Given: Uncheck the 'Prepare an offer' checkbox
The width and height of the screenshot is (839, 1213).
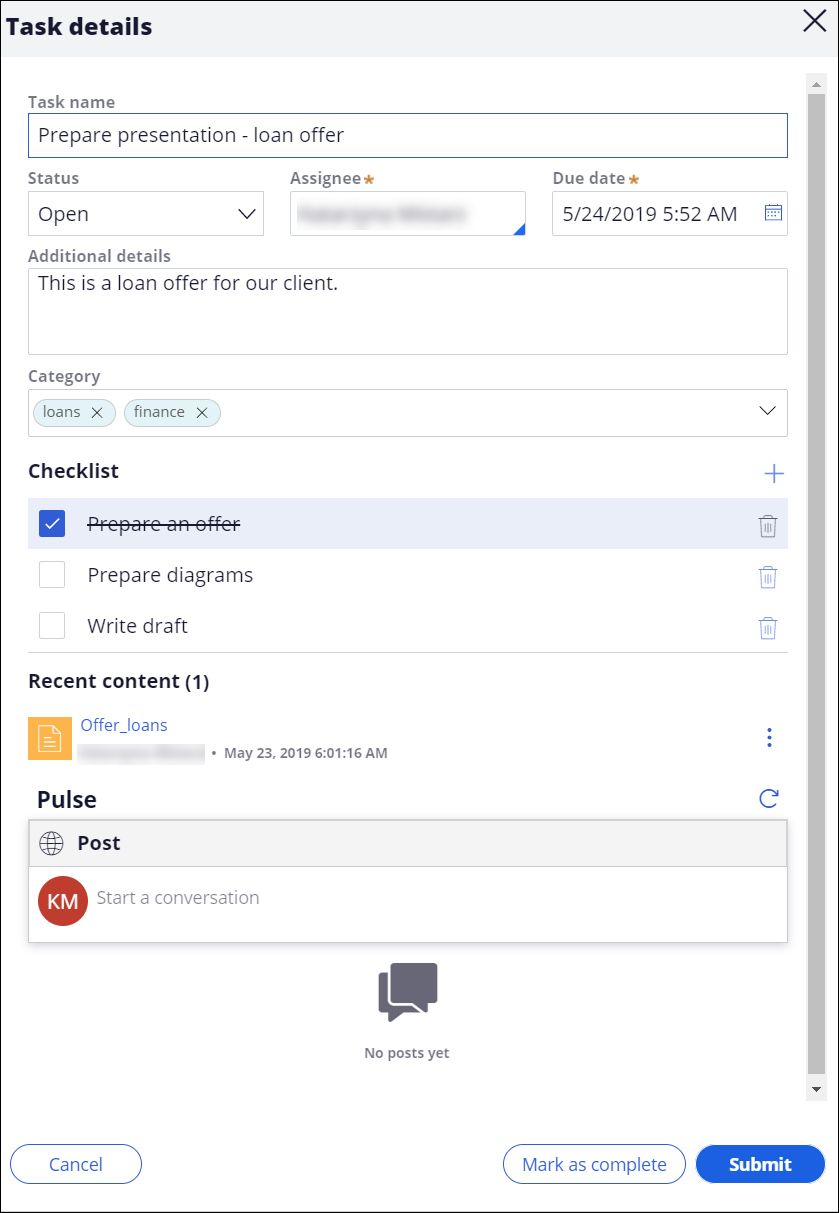Looking at the screenshot, I should [52, 524].
